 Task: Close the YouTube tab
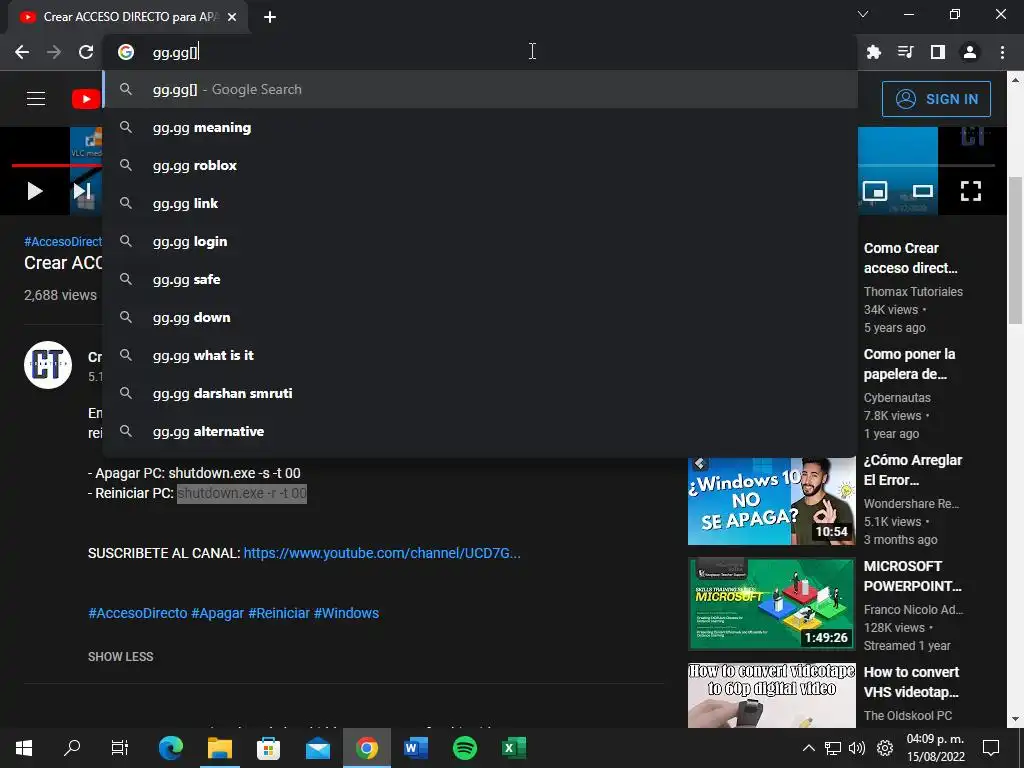pos(231,17)
